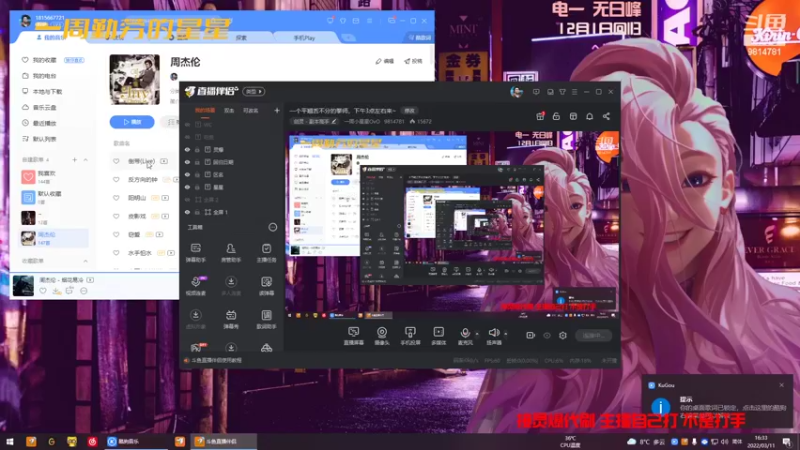
Task: Click the share icon in streaming app
Action: [606, 116]
